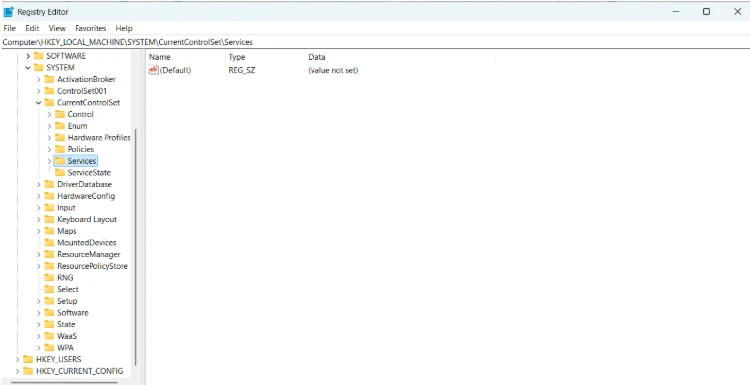Collapse the CurrentControlSet key
The image size is (750, 385).
tap(39, 102)
